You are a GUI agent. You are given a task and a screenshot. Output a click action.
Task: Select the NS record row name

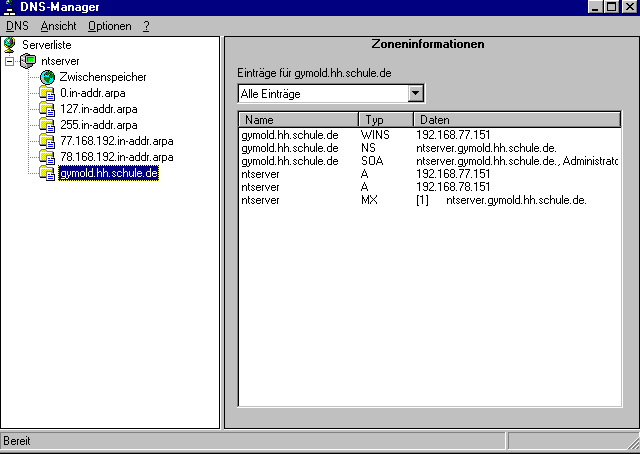(x=290, y=148)
